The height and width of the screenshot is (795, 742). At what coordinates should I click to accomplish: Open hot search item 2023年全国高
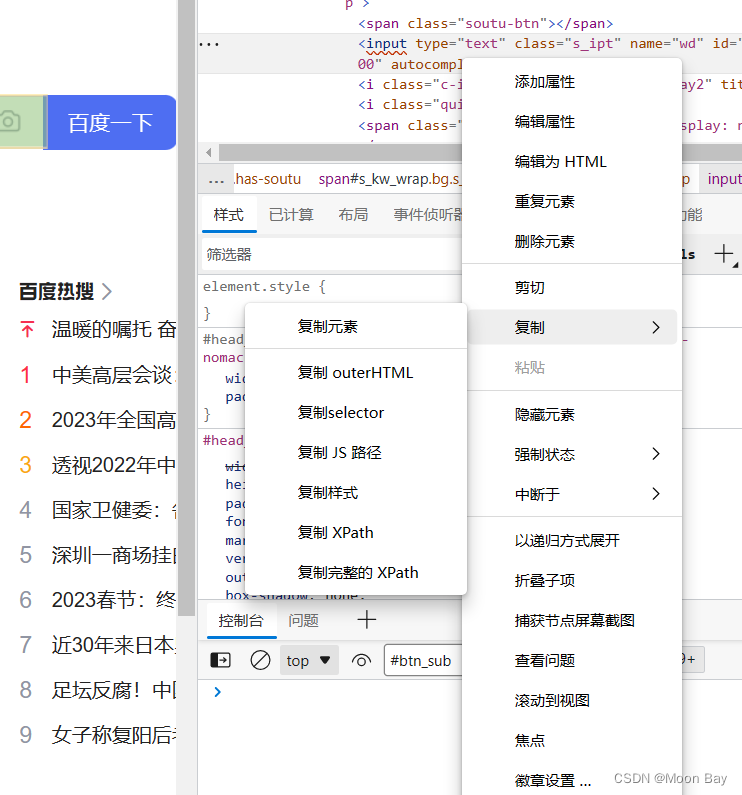click(113, 420)
